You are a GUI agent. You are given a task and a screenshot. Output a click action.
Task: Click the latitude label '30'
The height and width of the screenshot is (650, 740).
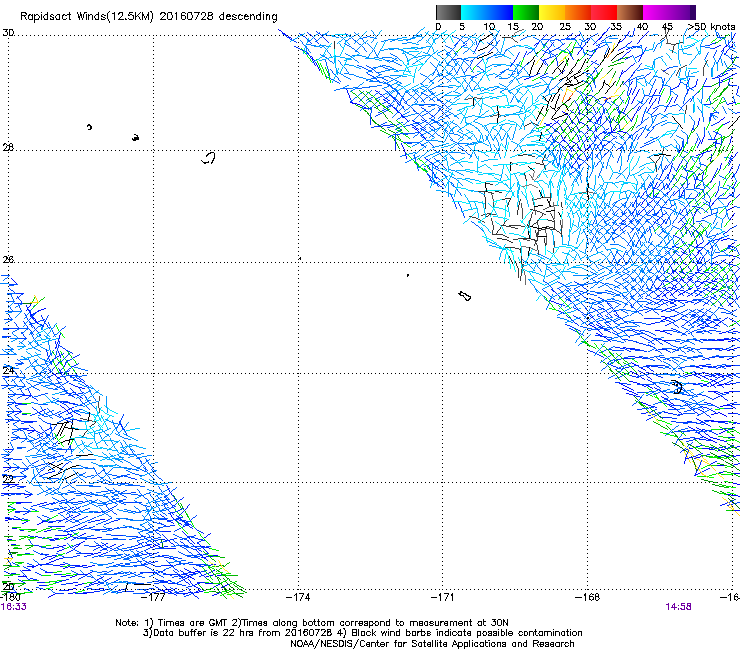pos(8,33)
